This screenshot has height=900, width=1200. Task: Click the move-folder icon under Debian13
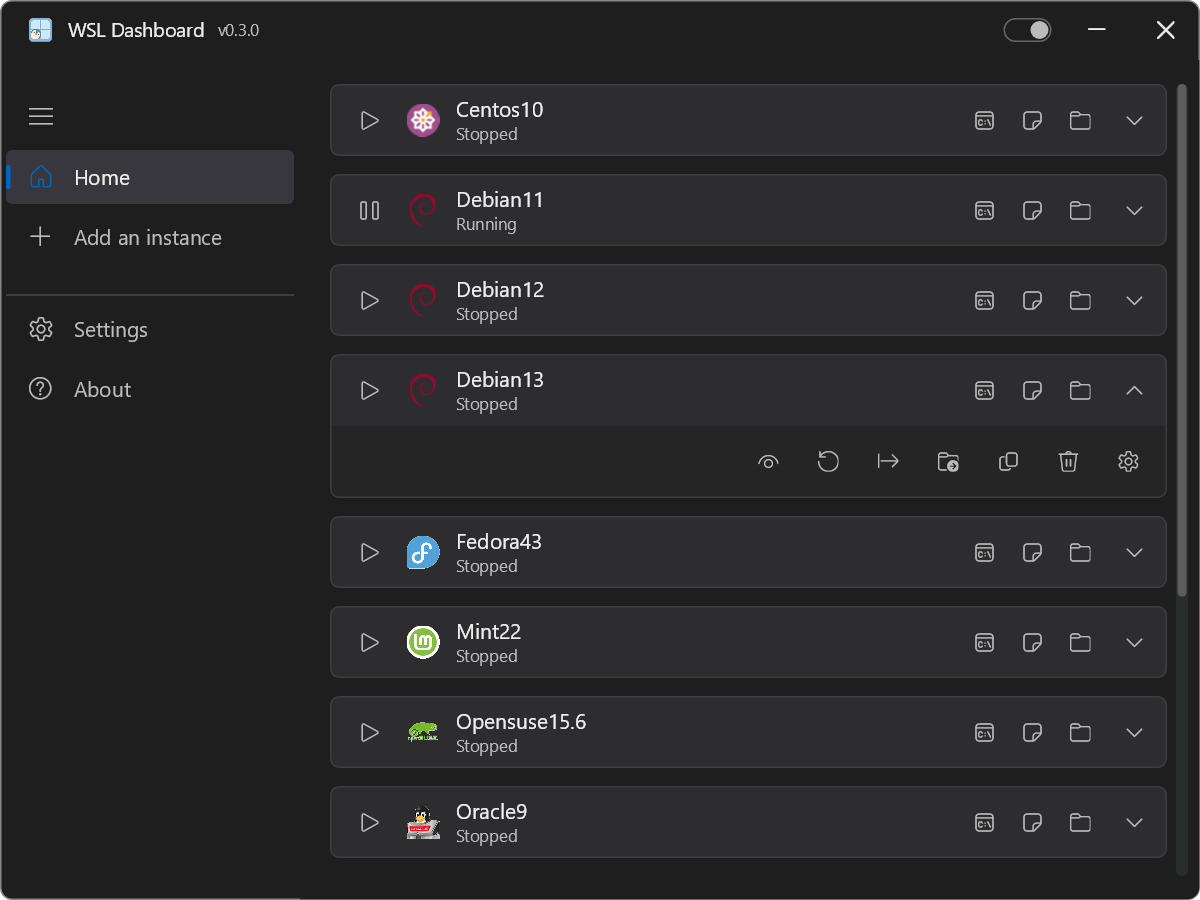948,461
